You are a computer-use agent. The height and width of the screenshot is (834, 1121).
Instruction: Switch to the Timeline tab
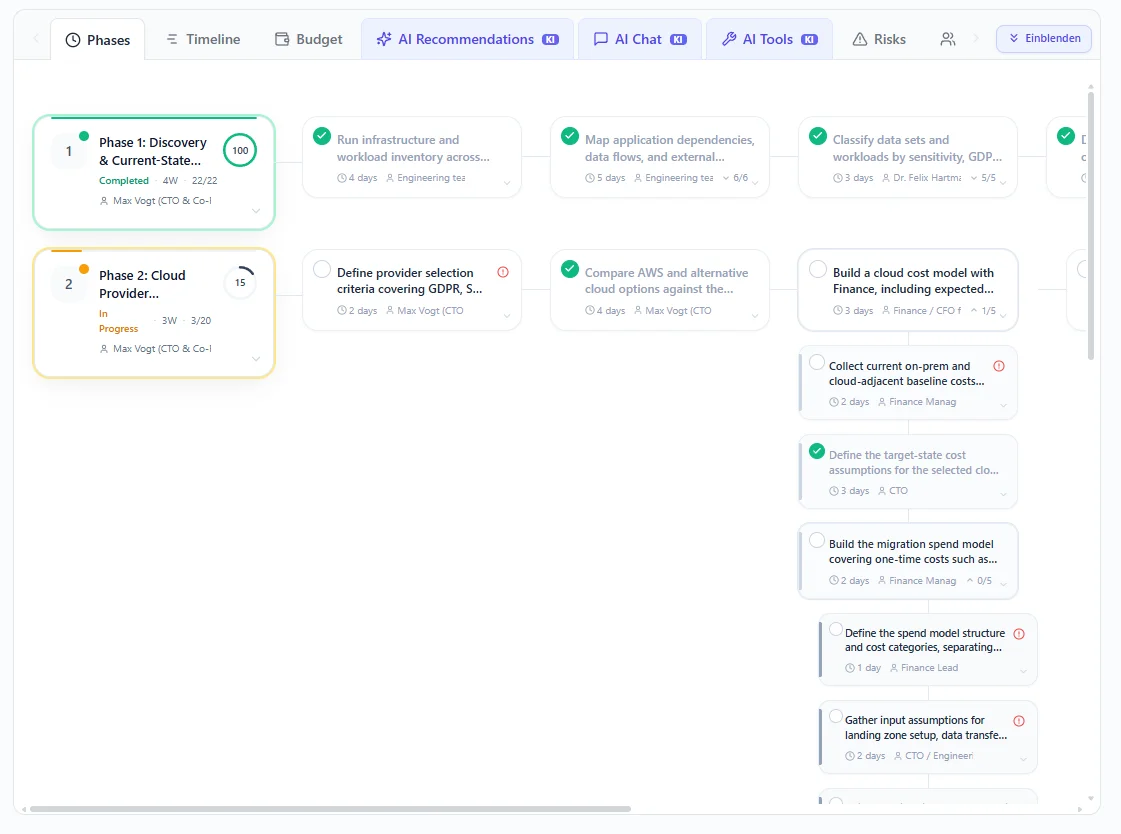(203, 39)
